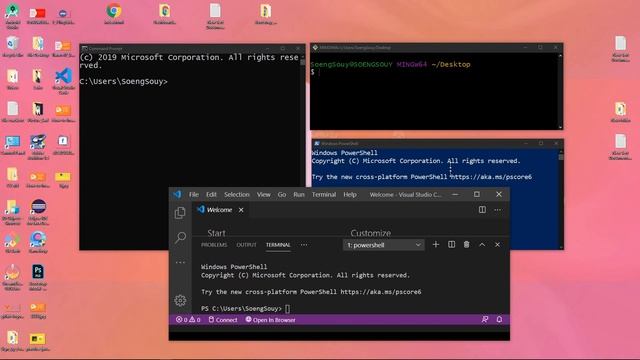Viewport: 640px width, 360px height.
Task: Maximize the terminal panel size
Action: tap(482, 244)
